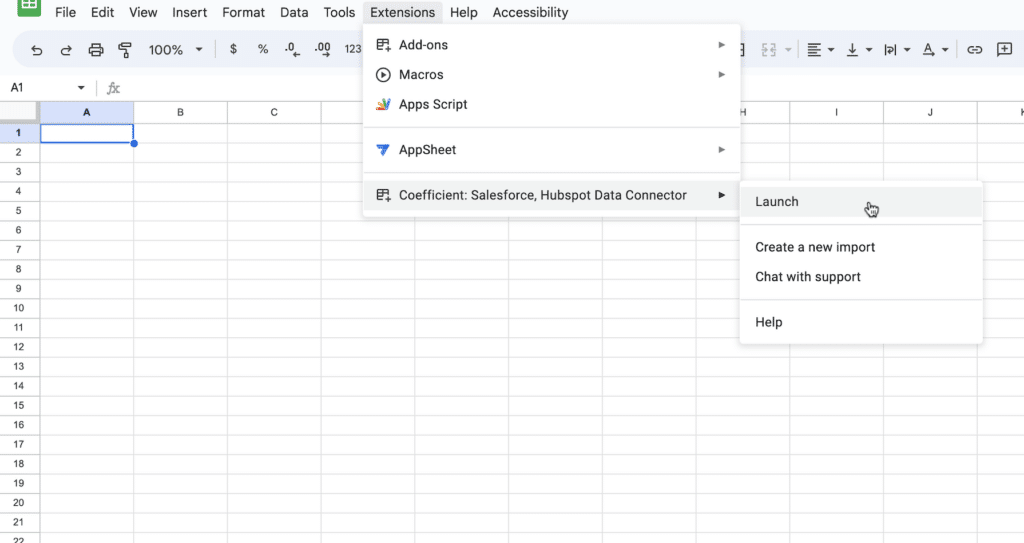The width and height of the screenshot is (1024, 543).
Task: Click the text rotation icon
Action: (x=928, y=50)
